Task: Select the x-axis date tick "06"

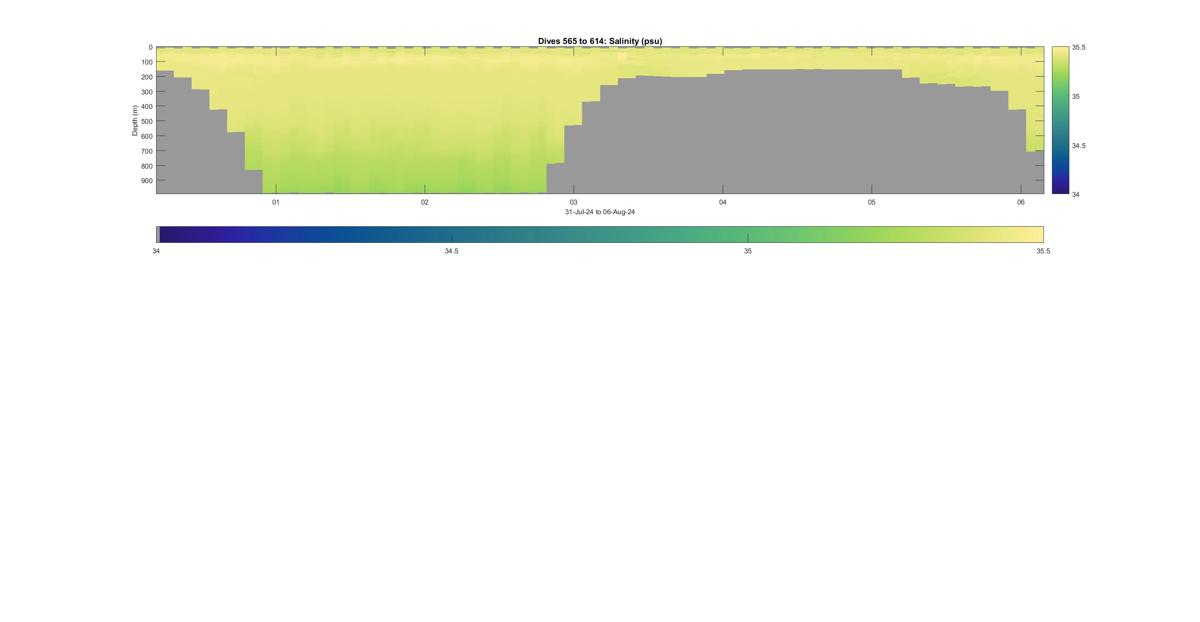Action: pyautogui.click(x=1021, y=202)
